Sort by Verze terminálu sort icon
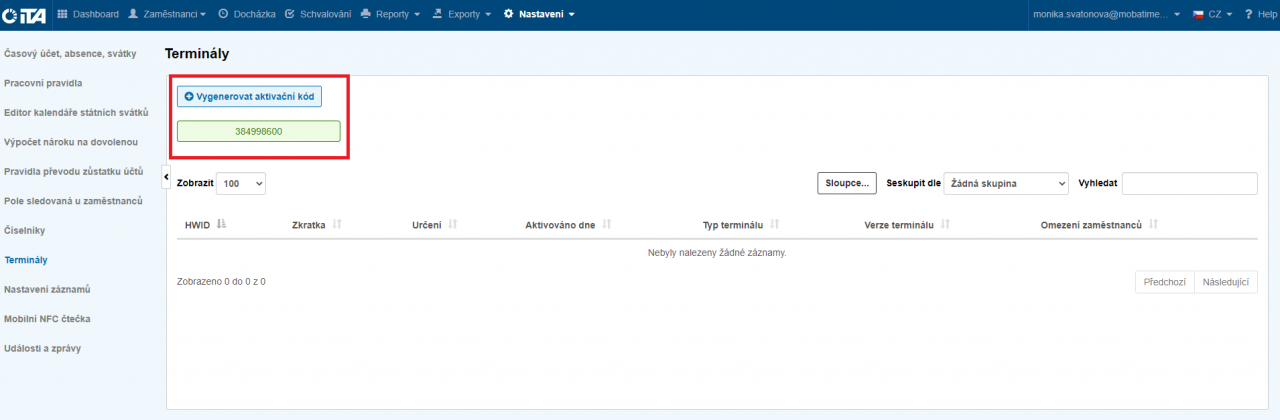 pos(945,225)
